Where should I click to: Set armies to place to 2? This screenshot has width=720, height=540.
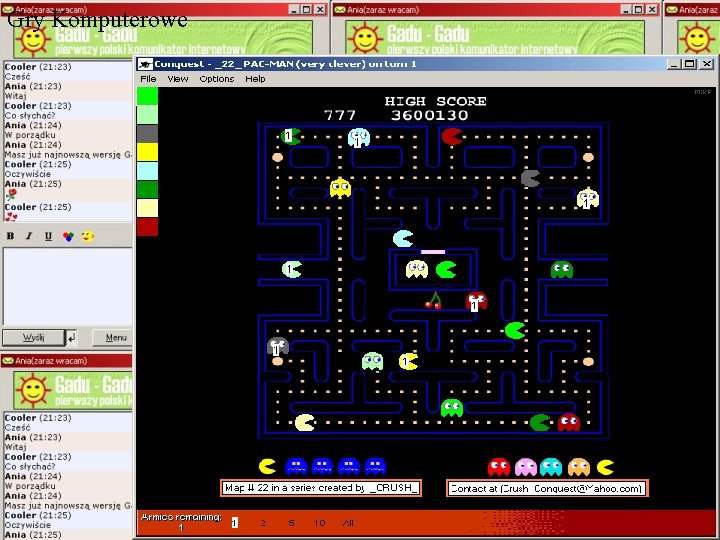[263, 523]
